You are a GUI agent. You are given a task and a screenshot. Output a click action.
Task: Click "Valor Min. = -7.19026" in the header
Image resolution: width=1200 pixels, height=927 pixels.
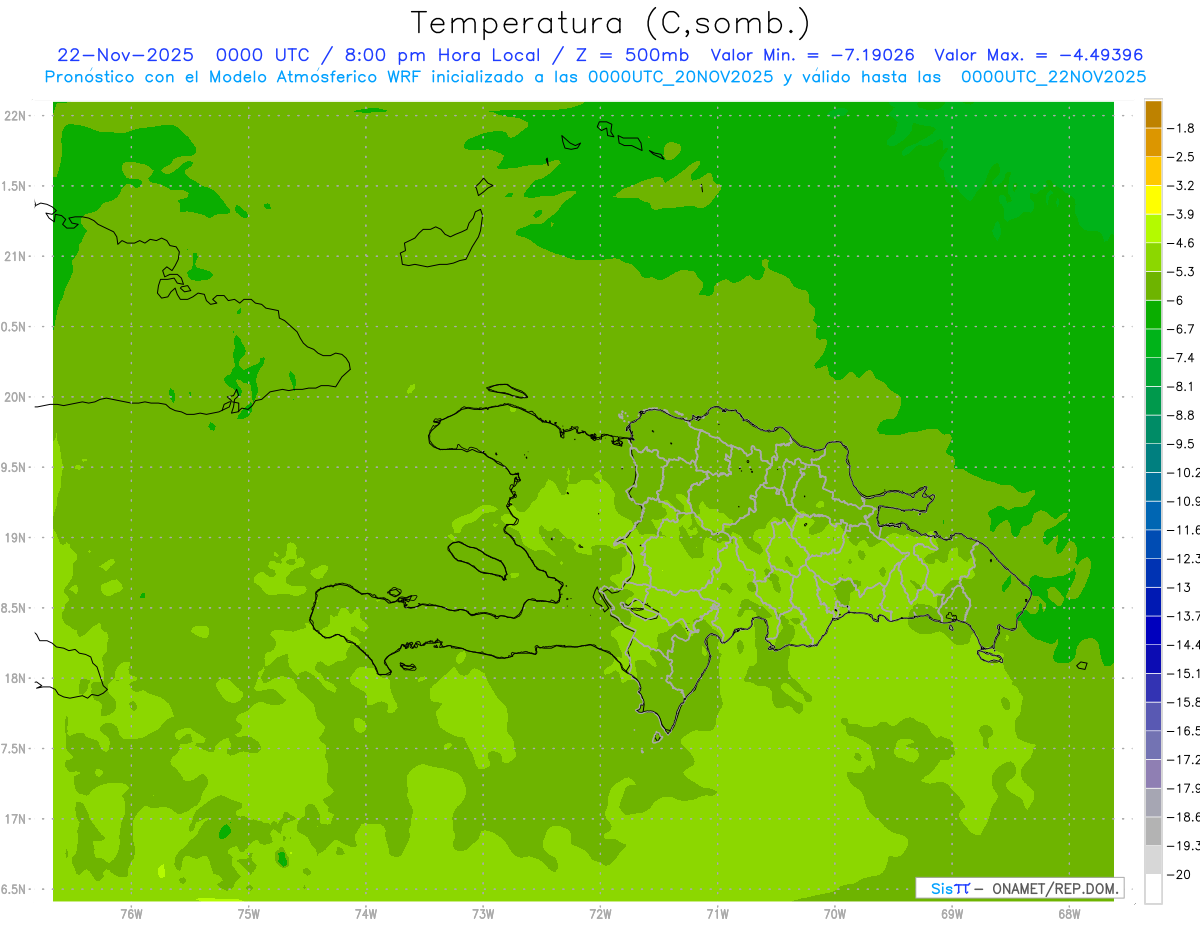(x=812, y=55)
